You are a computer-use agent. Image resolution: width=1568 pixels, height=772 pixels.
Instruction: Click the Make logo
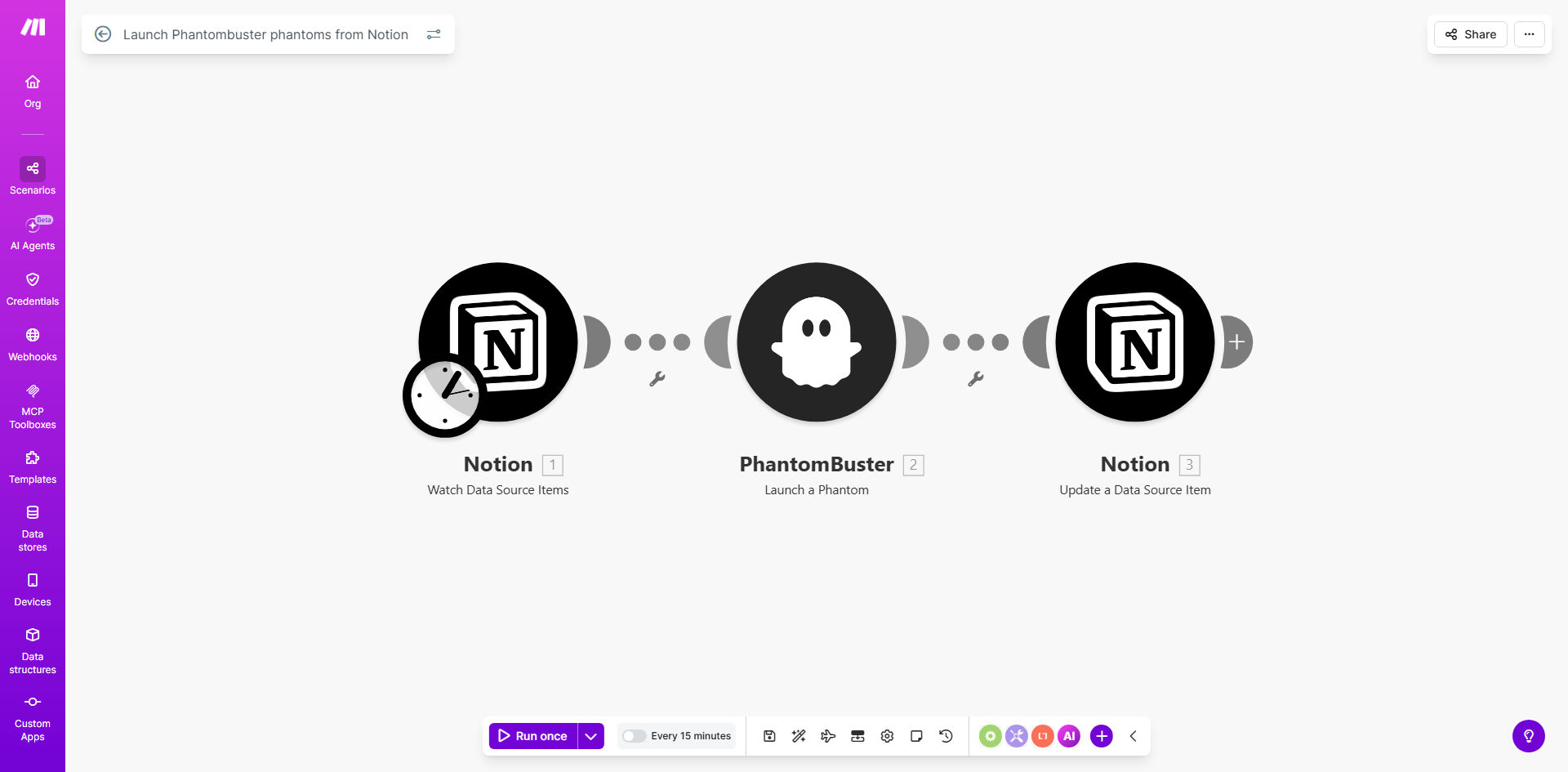point(33,27)
